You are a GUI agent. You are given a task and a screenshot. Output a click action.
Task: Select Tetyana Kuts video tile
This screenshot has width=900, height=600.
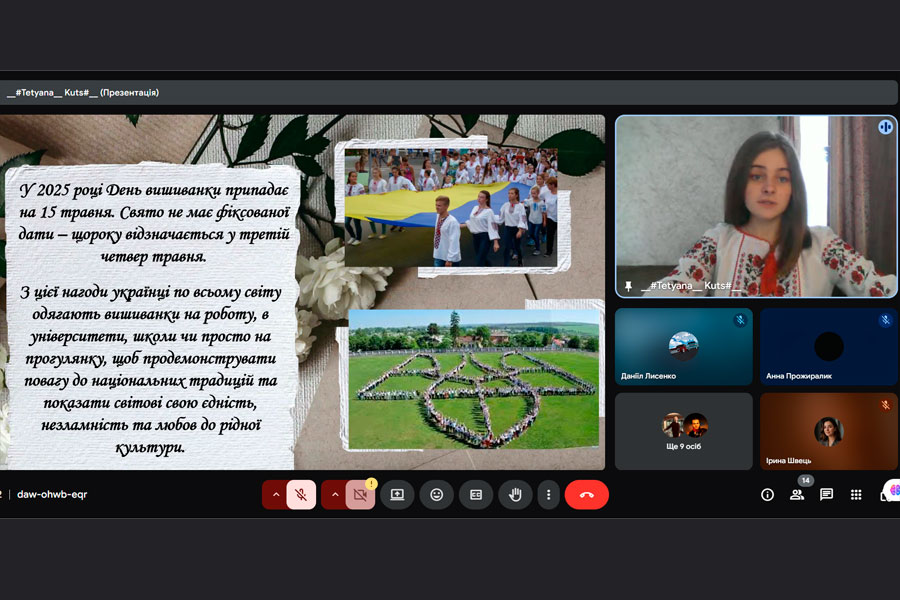coord(757,207)
